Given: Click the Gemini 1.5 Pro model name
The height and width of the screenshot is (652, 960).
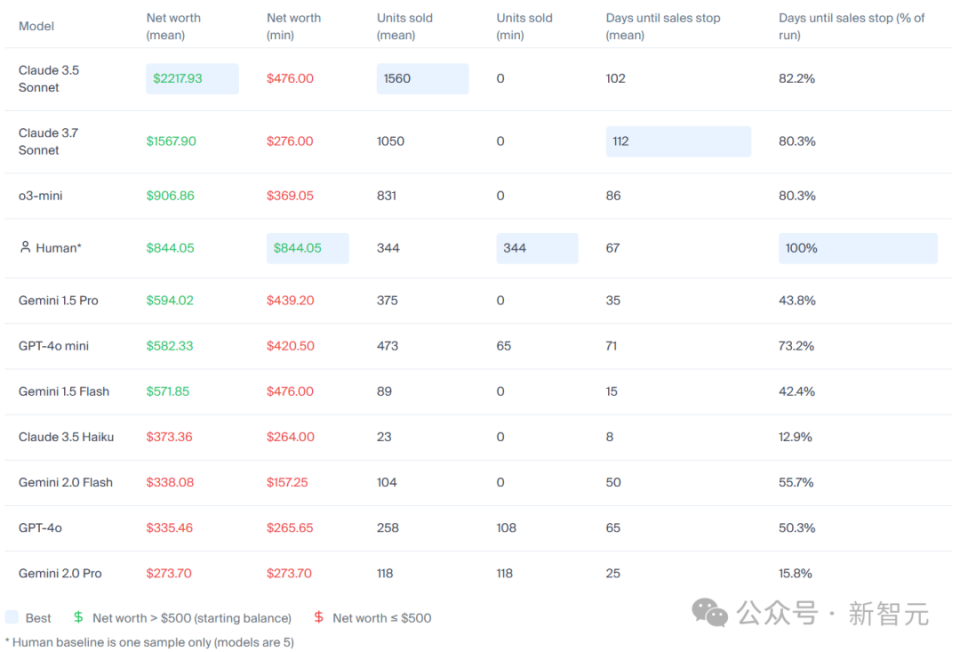Looking at the screenshot, I should click(x=58, y=301).
